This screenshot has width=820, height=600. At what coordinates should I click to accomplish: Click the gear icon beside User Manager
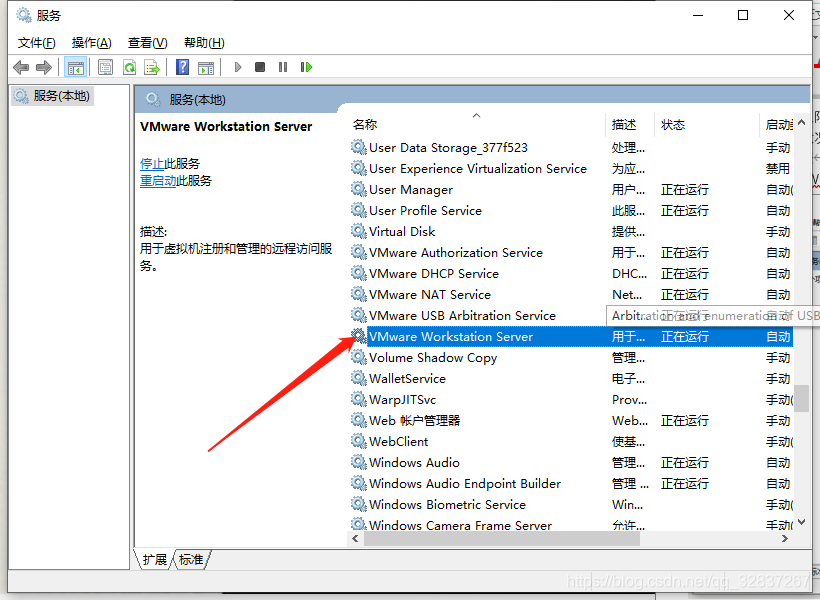pyautogui.click(x=359, y=189)
